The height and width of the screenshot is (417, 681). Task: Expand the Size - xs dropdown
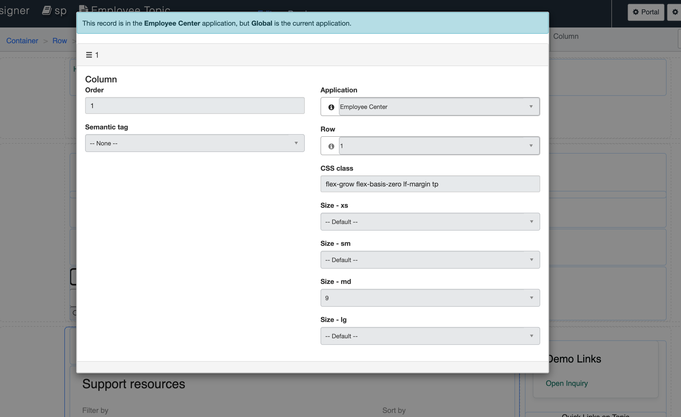pos(430,222)
